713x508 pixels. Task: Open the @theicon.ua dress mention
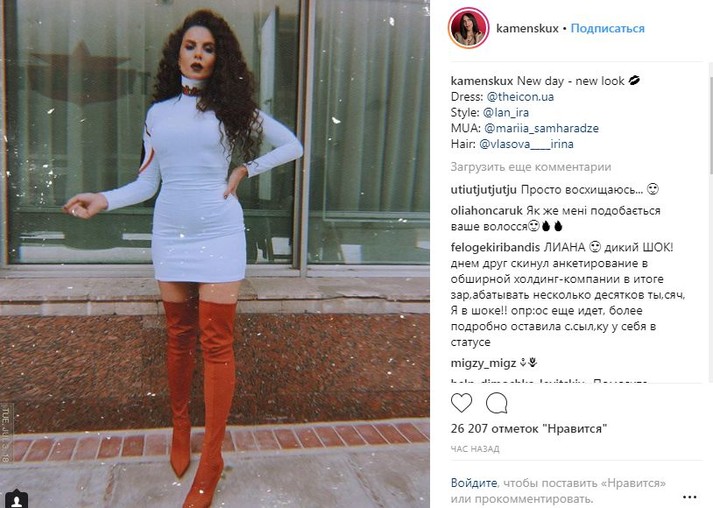[x=520, y=97]
